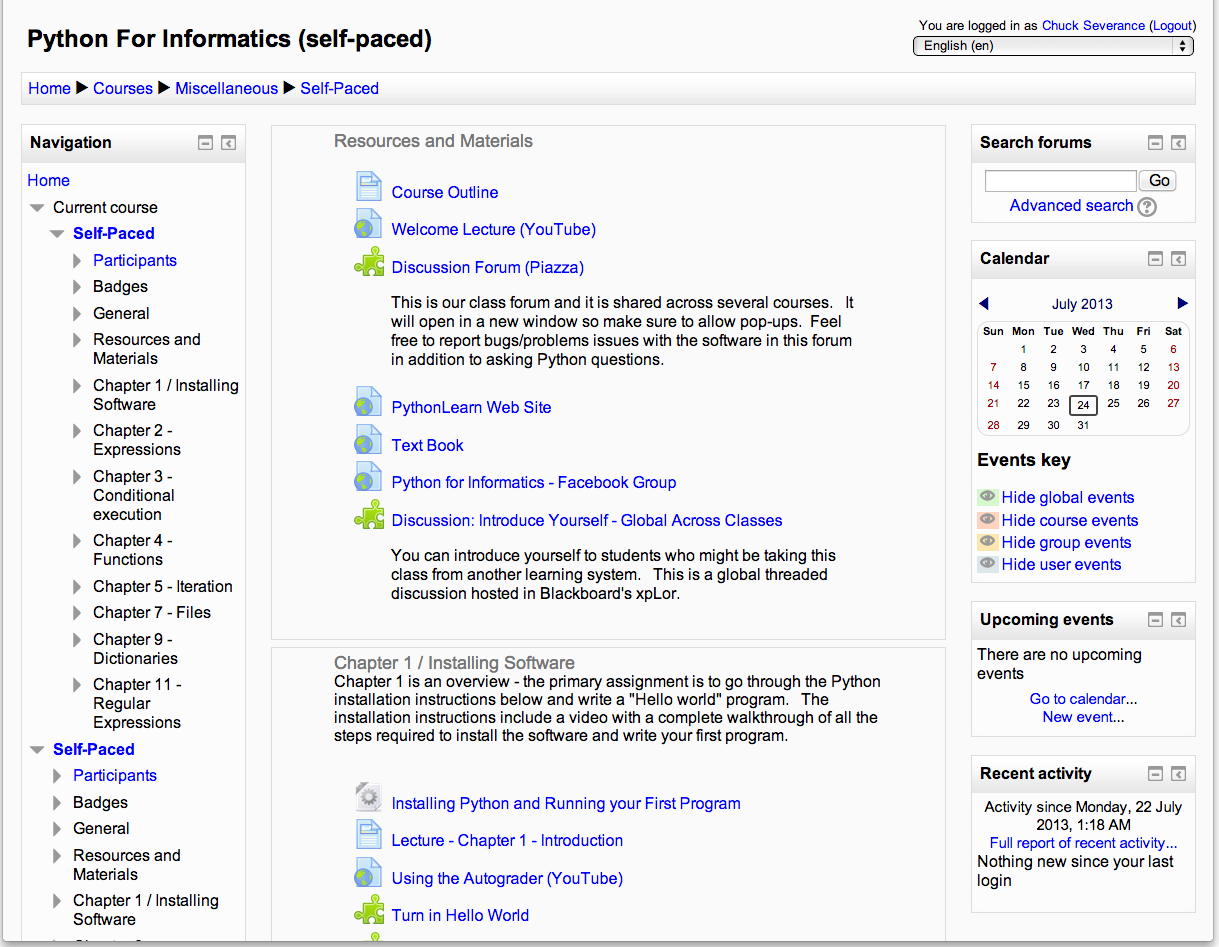Click the Turn in Hello World puzzle icon
The height and width of the screenshot is (947, 1219).
[369, 911]
